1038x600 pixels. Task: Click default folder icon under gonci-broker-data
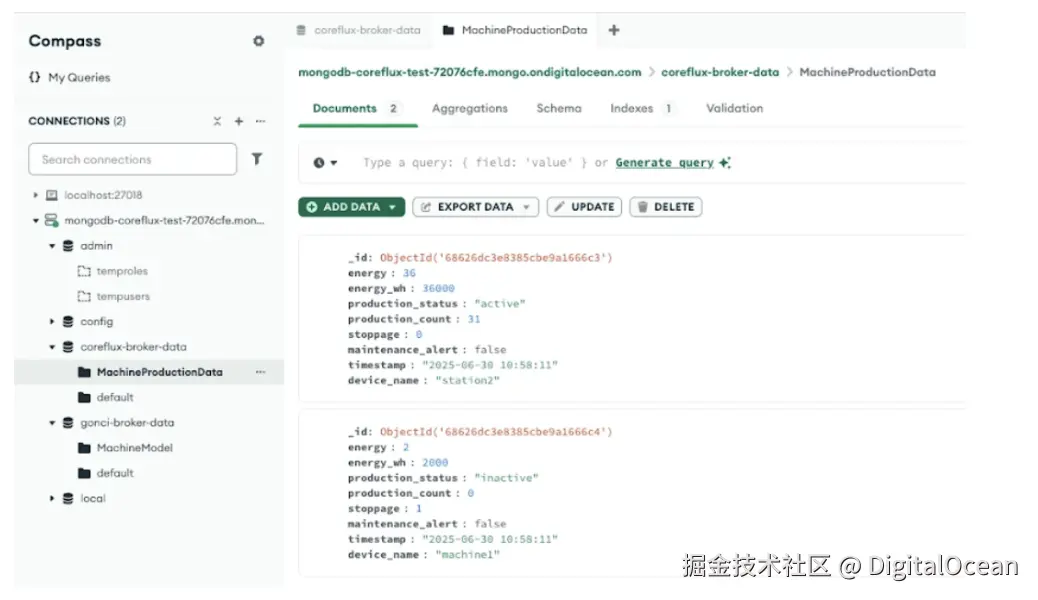[x=84, y=473]
